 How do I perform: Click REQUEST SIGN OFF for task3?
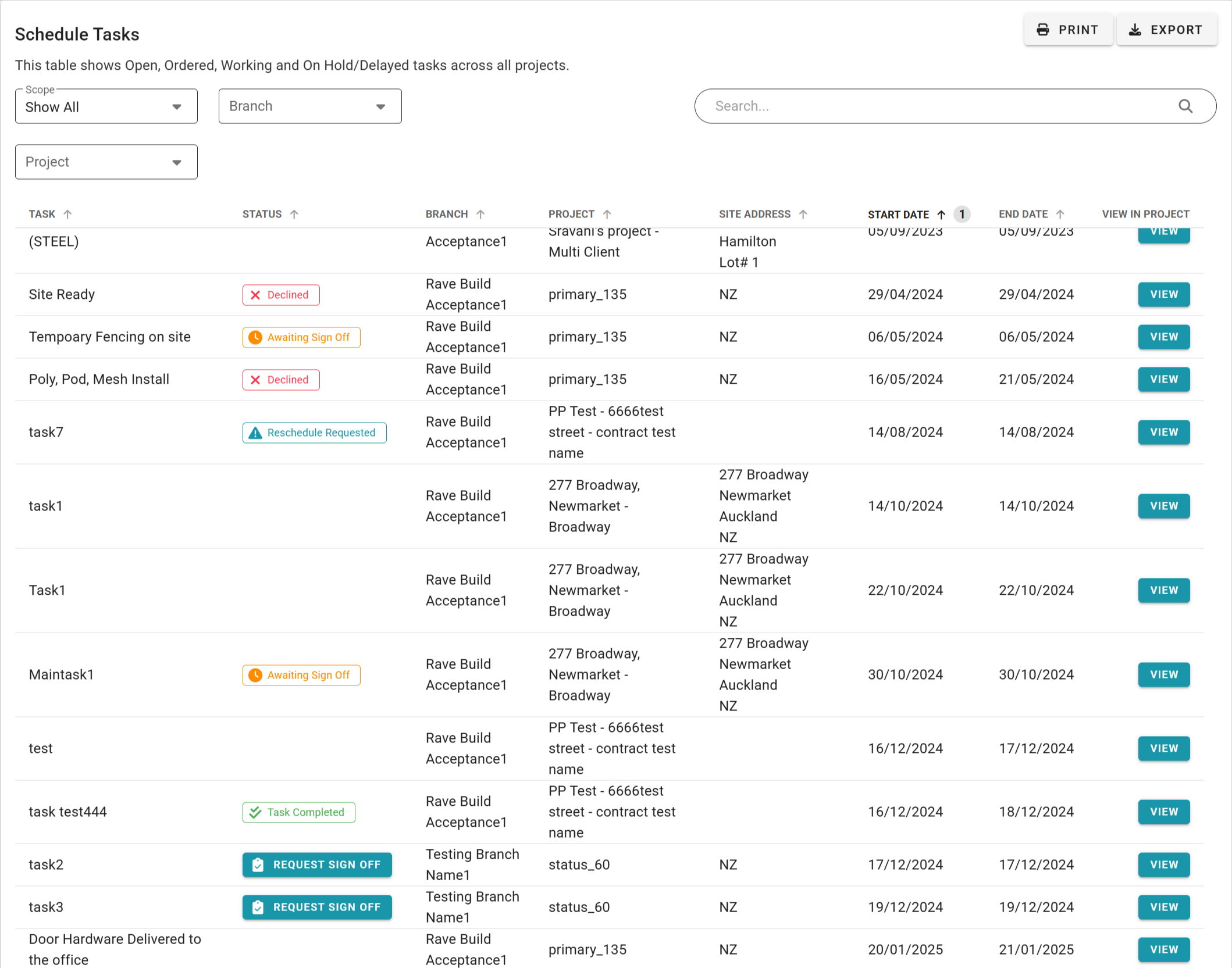point(317,907)
